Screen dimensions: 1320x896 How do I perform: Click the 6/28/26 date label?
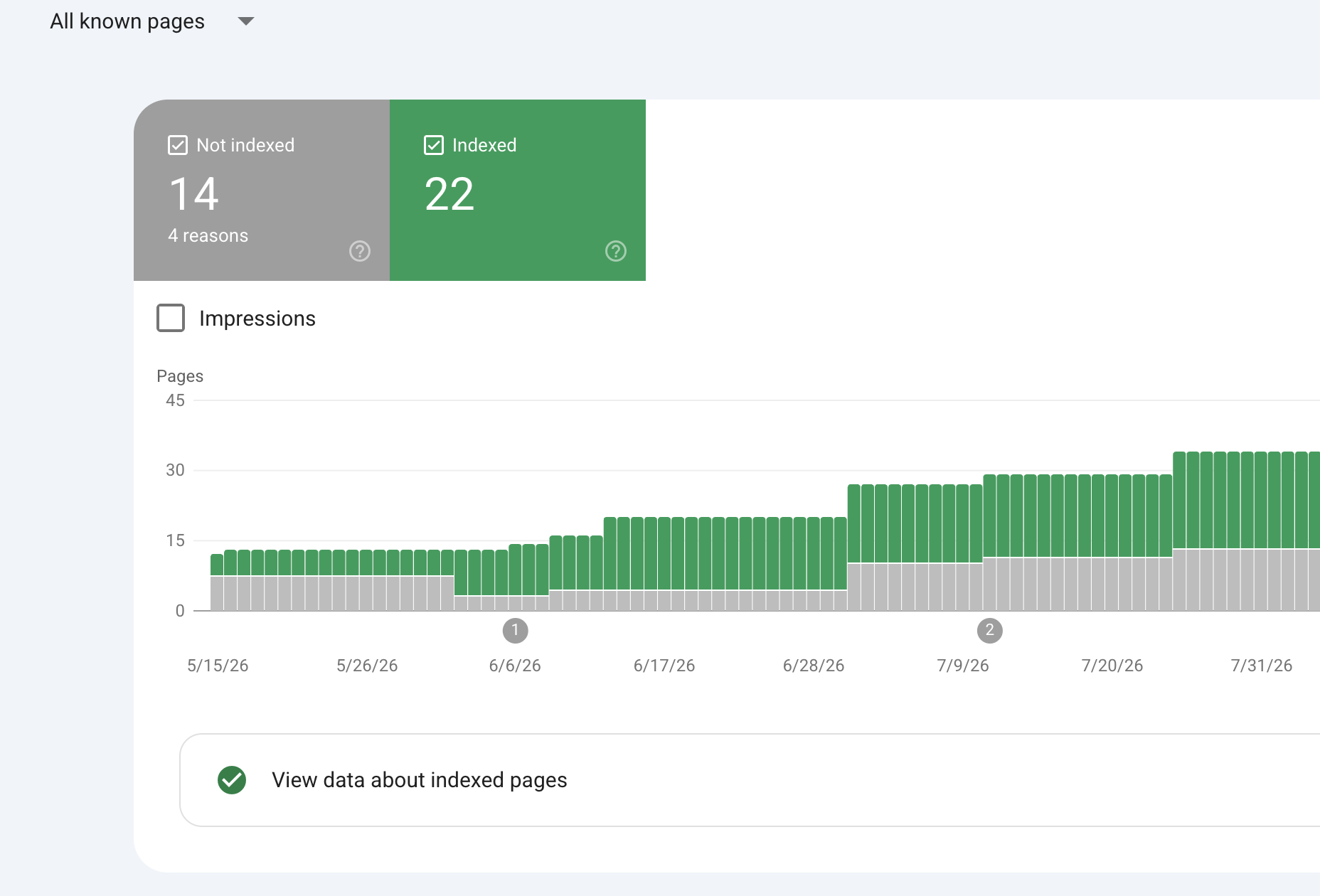pyautogui.click(x=814, y=666)
